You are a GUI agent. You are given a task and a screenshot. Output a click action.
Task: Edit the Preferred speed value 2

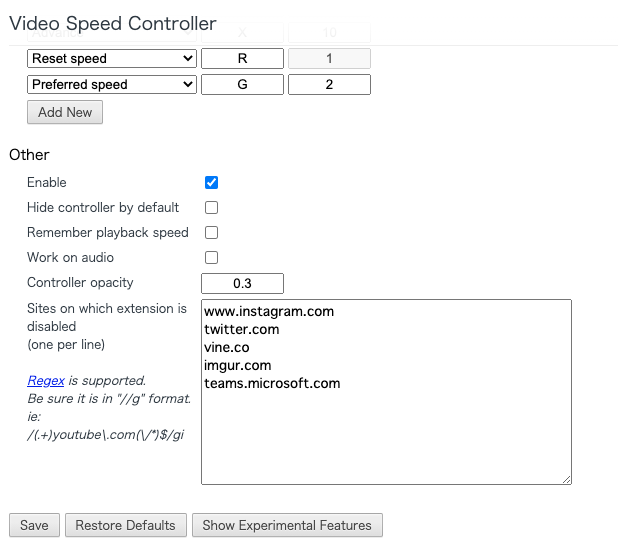click(x=329, y=84)
